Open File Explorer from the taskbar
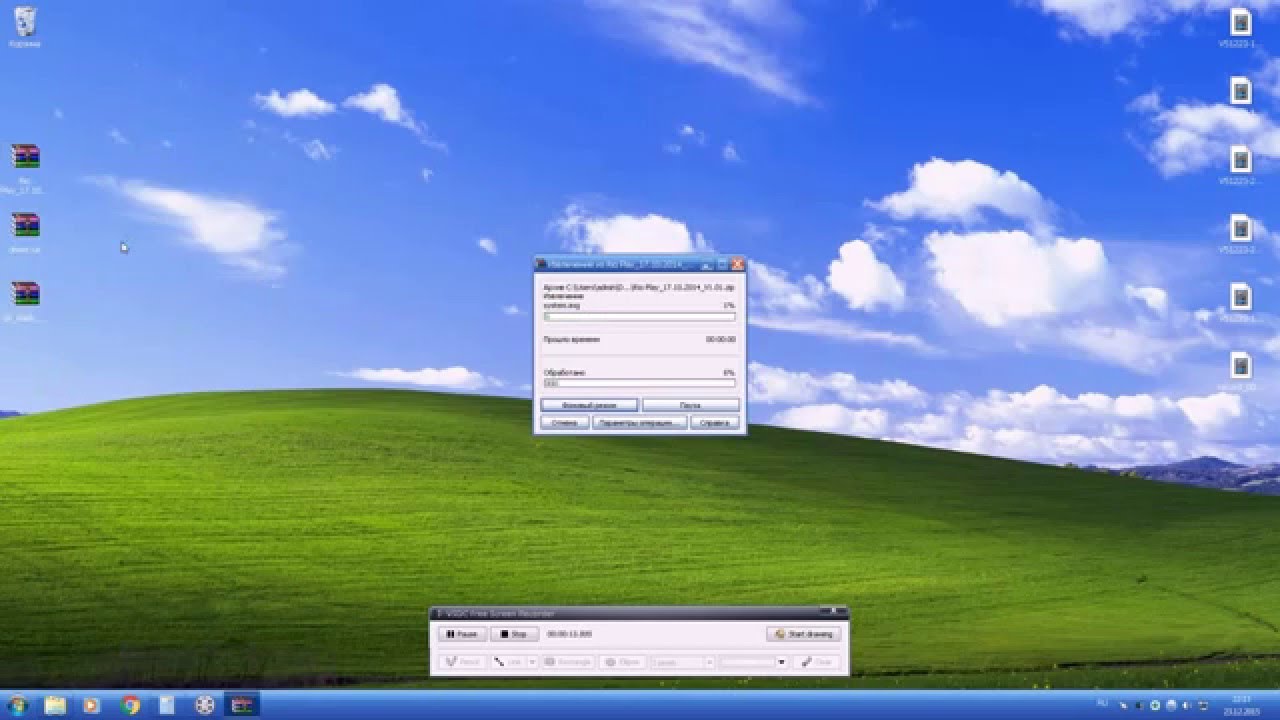This screenshot has width=1280, height=720. 55,705
